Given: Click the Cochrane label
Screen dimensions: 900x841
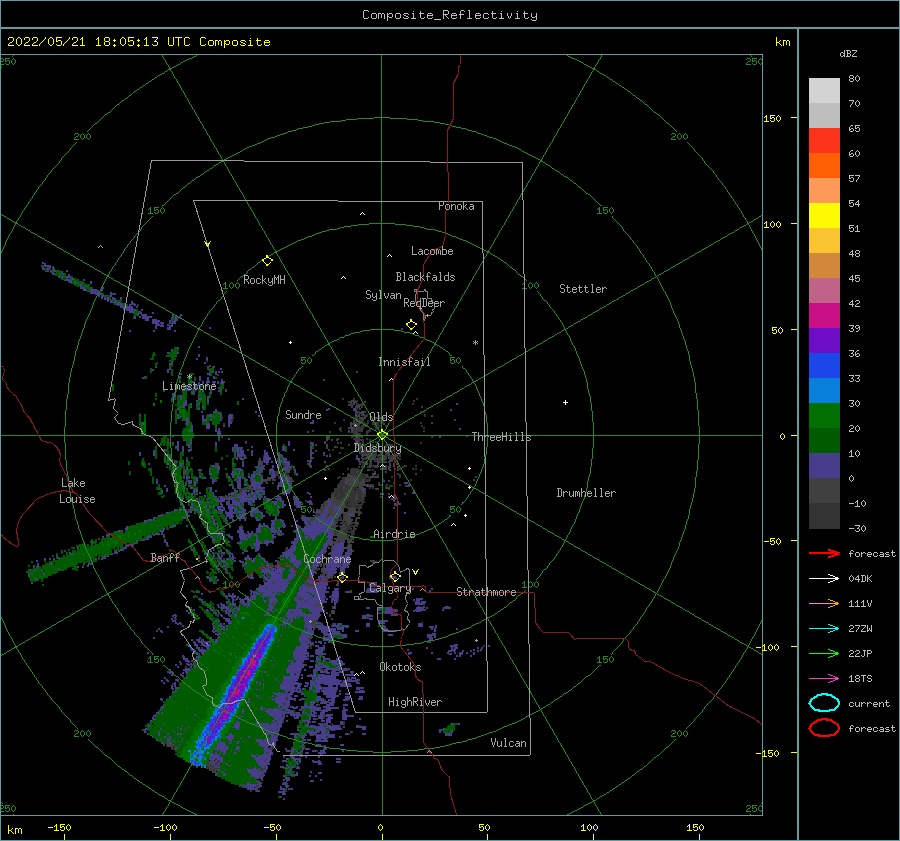Looking at the screenshot, I should [327, 559].
